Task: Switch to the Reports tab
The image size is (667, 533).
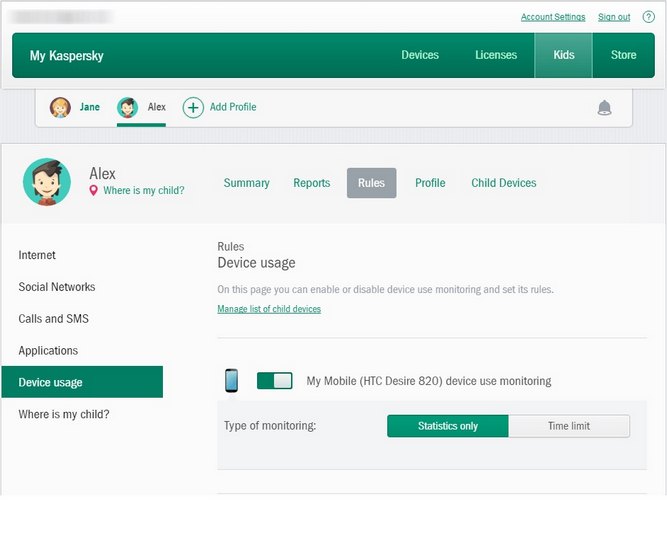Action: (312, 183)
